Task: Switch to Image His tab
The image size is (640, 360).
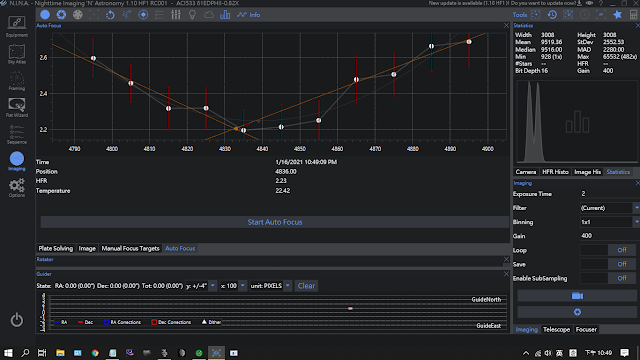Action: (x=587, y=172)
